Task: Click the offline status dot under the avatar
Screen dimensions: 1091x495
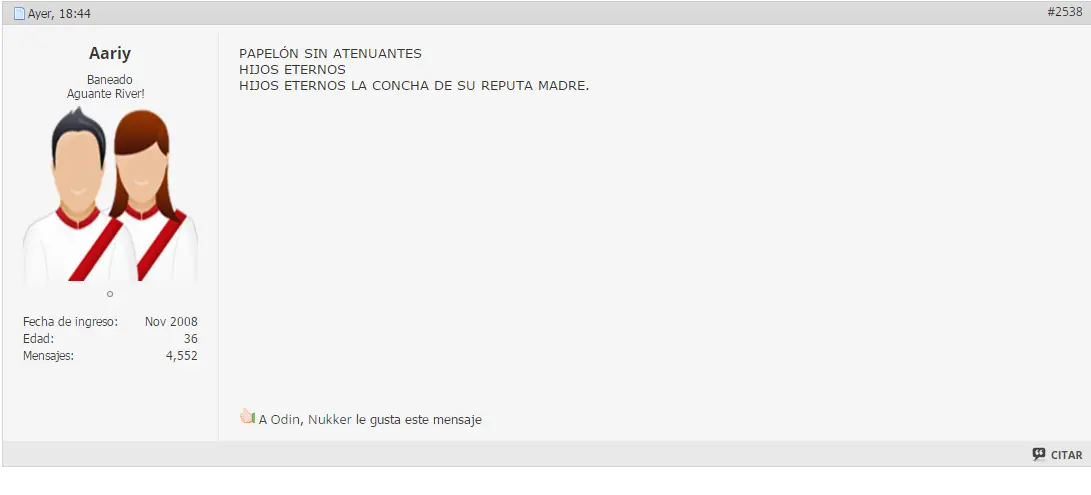Action: tap(110, 294)
